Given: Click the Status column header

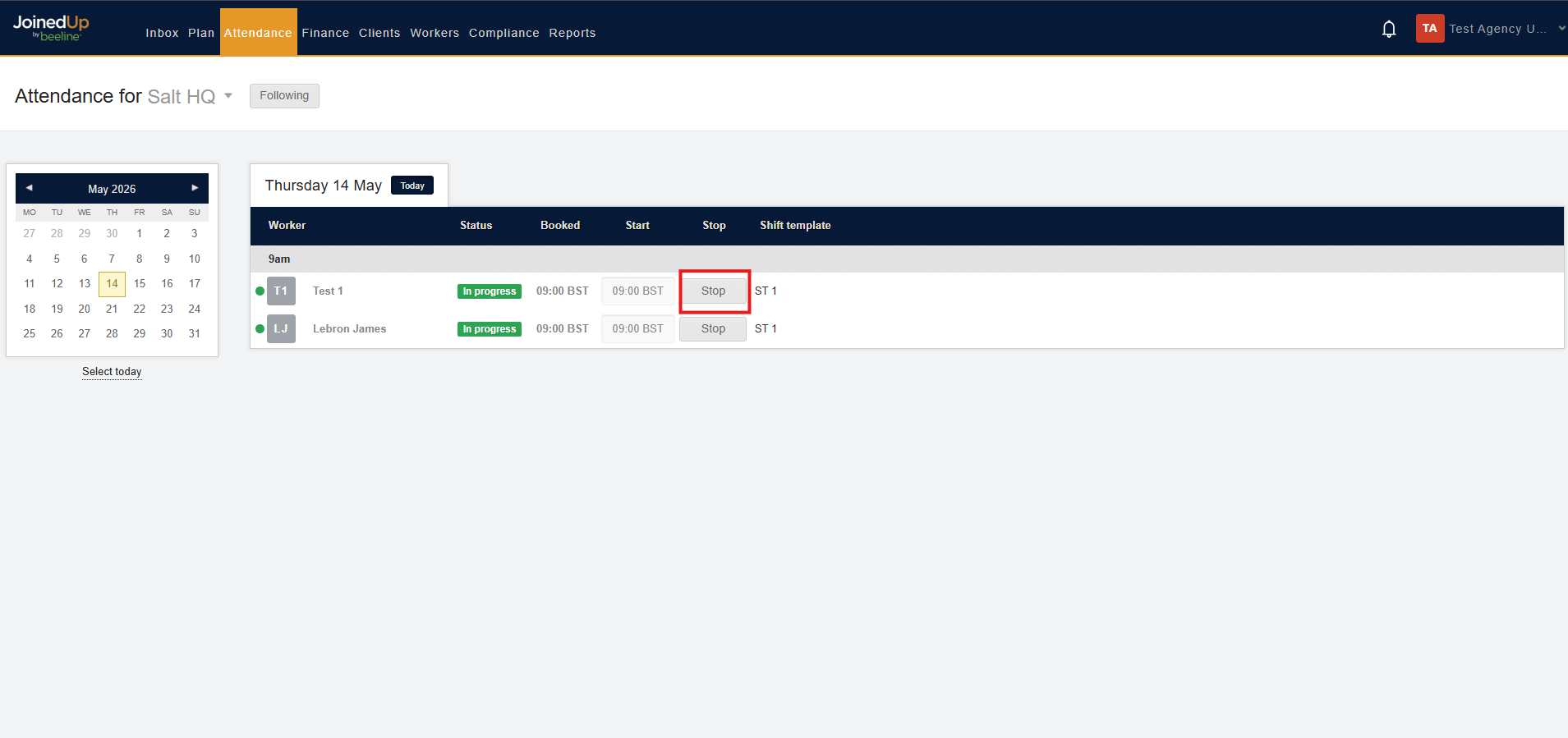Looking at the screenshot, I should (x=476, y=225).
